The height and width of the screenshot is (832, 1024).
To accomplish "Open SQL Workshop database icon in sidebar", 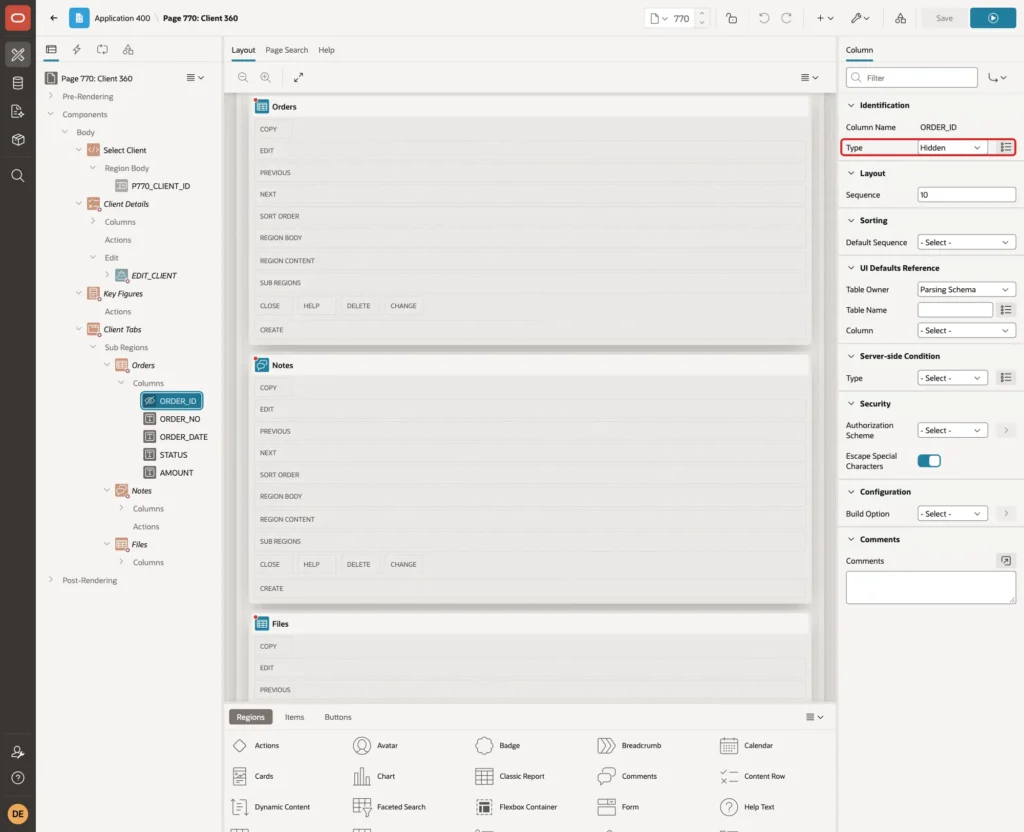I will coord(18,83).
